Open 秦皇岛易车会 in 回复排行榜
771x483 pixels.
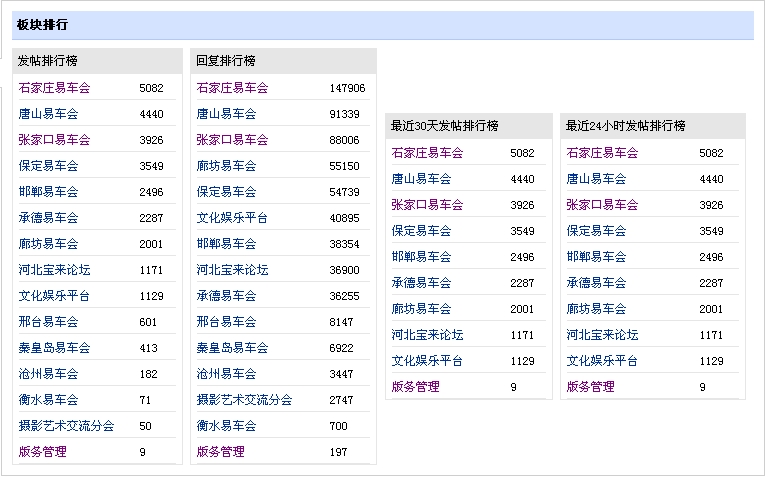[x=233, y=348]
